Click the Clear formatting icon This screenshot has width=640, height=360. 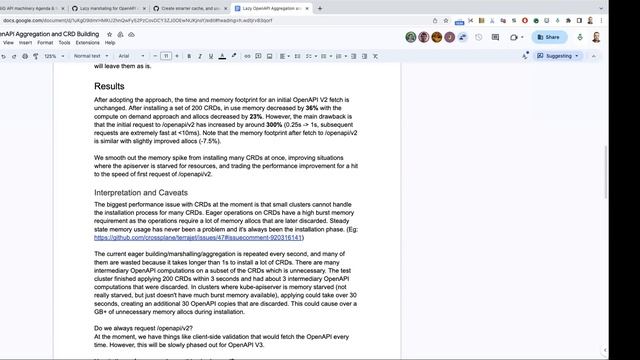pyautogui.click(x=375, y=56)
